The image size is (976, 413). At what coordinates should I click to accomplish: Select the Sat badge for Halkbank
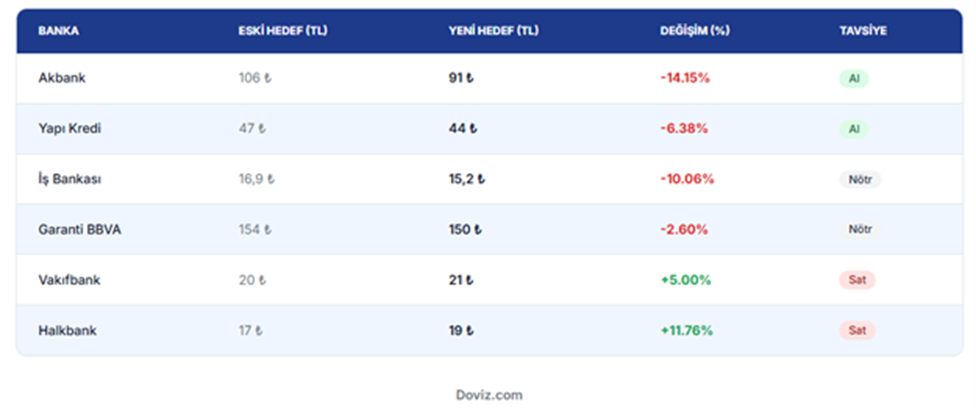(857, 330)
